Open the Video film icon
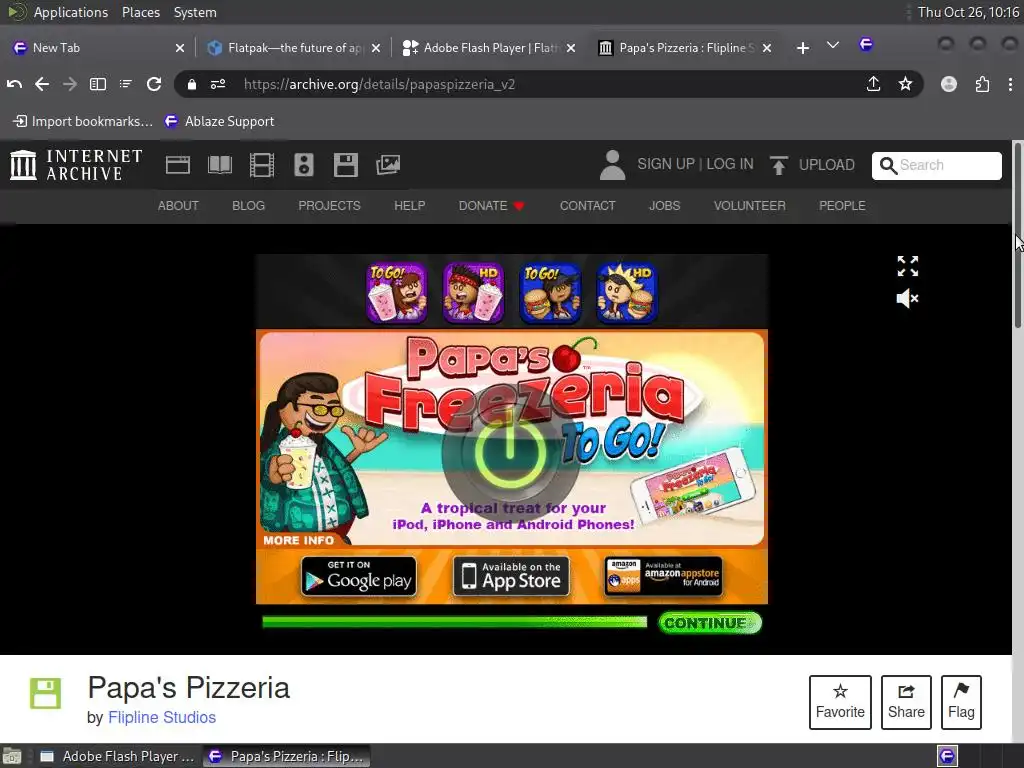 click(x=262, y=165)
